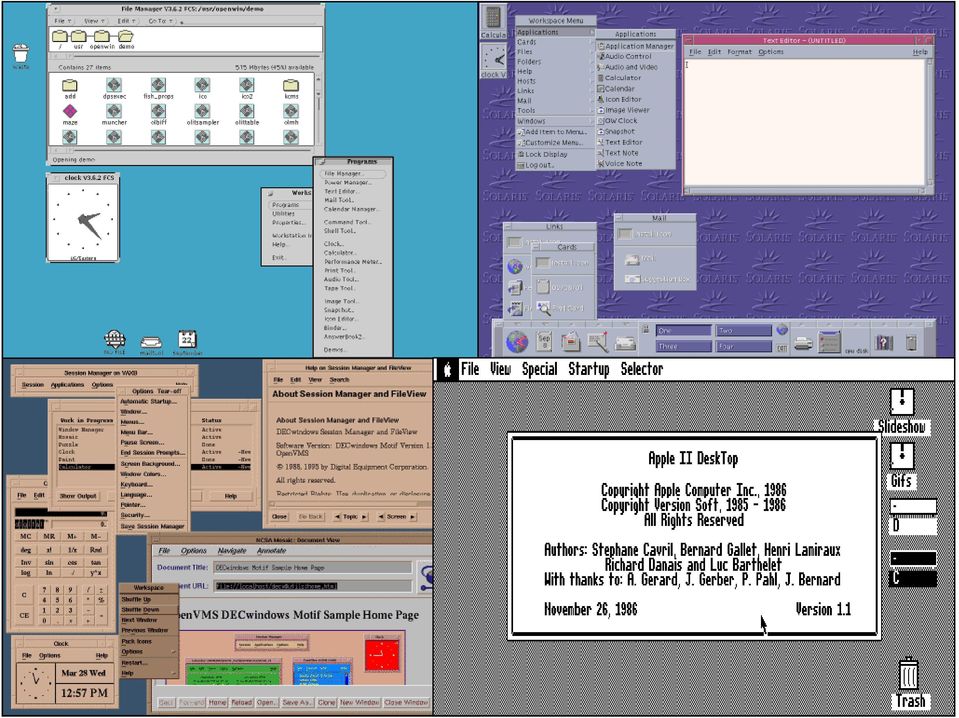Open the Sep calendar icon on front panel

[544, 341]
